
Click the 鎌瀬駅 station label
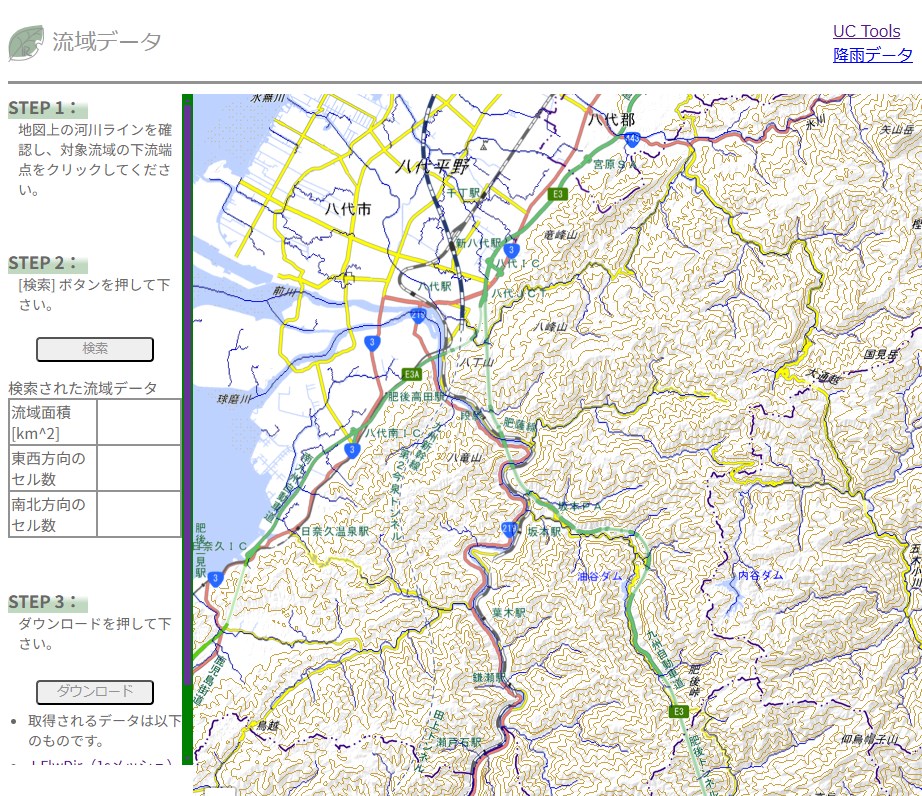coord(489,678)
